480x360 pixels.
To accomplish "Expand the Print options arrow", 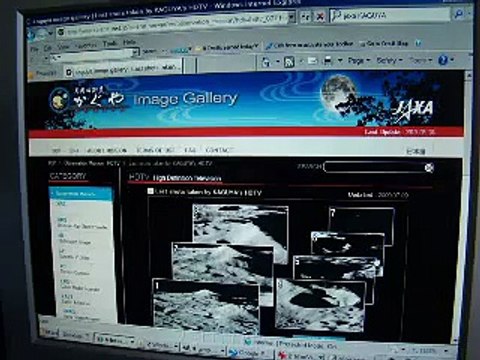I will pyautogui.click(x=340, y=61).
